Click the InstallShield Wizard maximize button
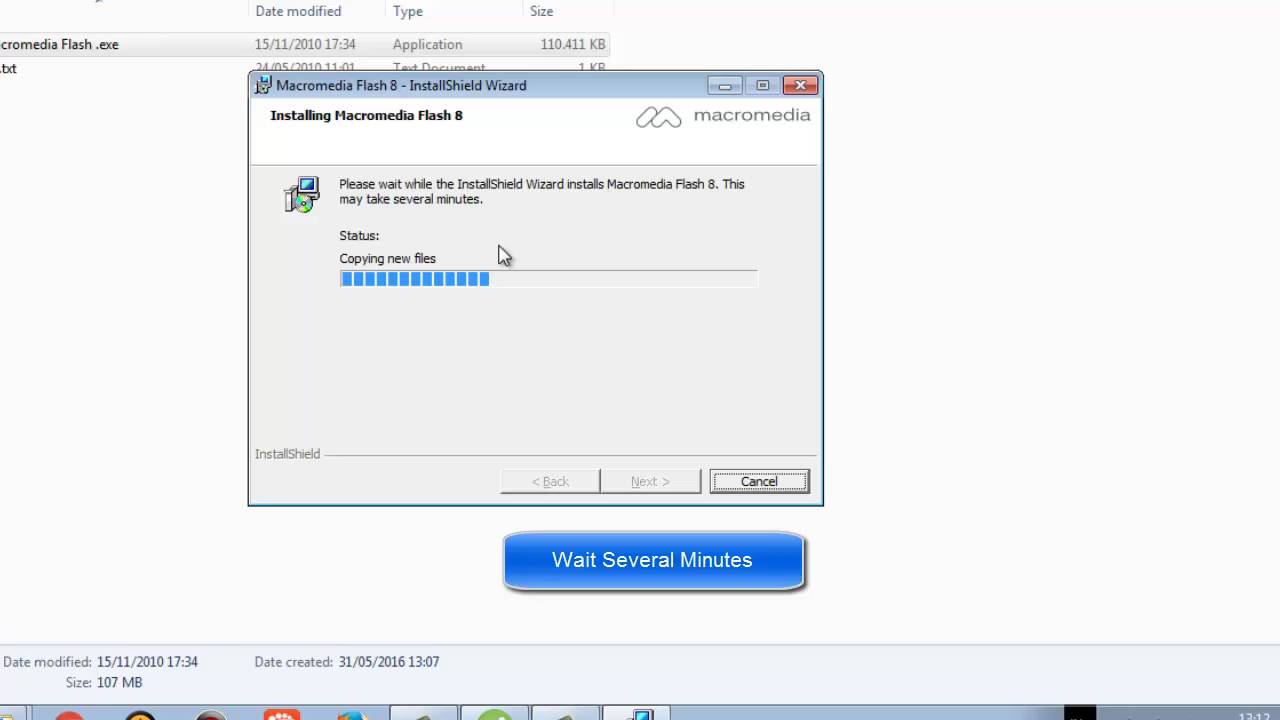This screenshot has width=1280, height=720. pyautogui.click(x=762, y=86)
